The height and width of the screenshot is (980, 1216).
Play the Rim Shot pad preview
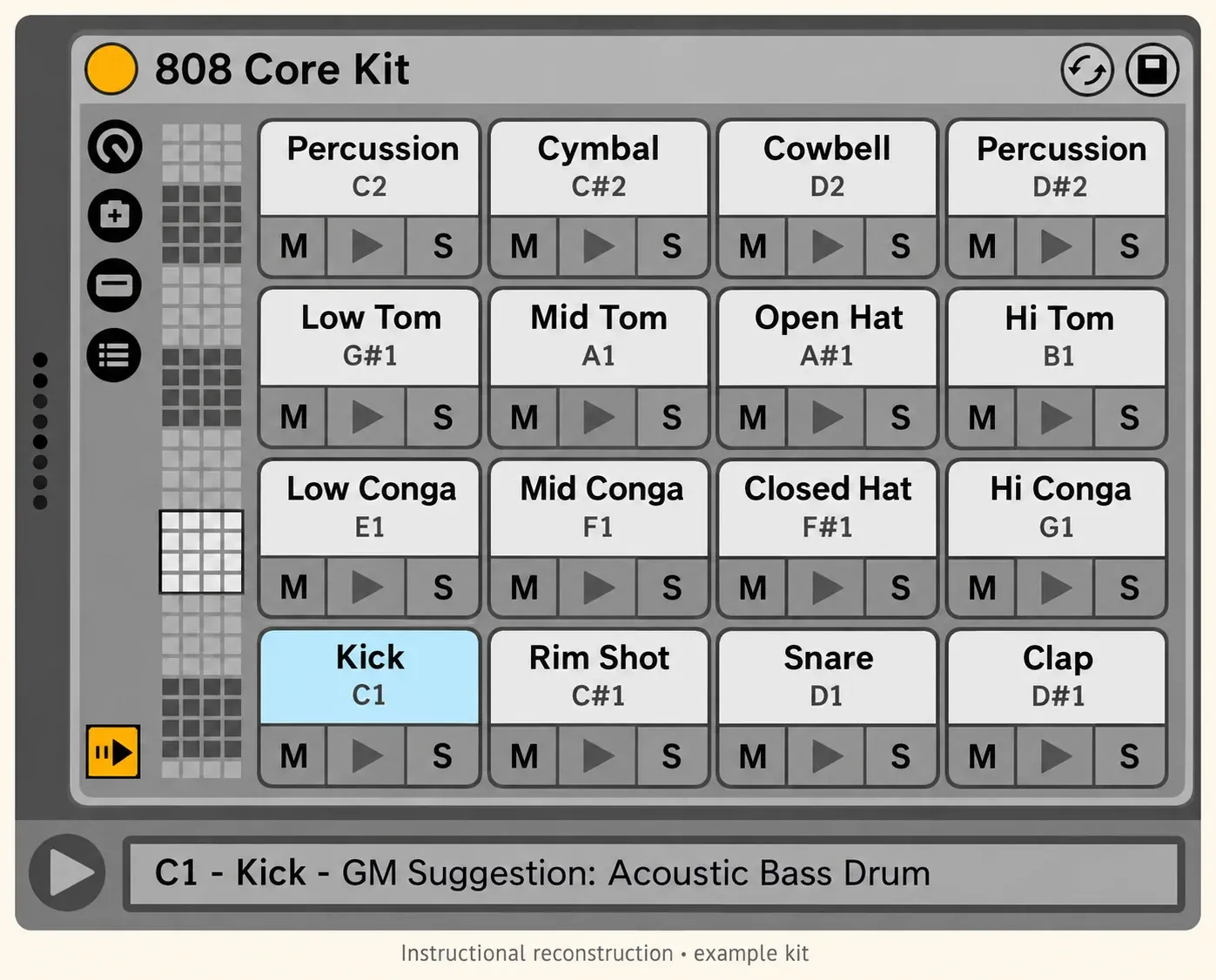(597, 756)
